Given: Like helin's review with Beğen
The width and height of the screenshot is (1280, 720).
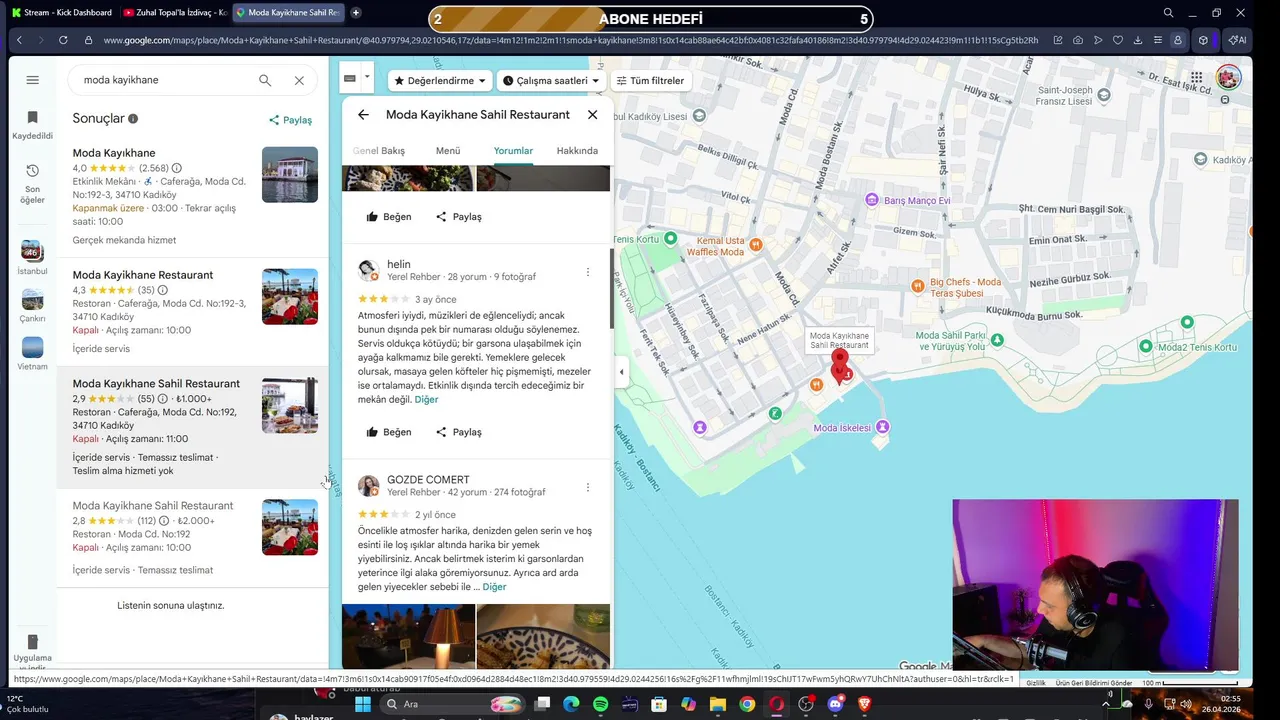Looking at the screenshot, I should (389, 432).
